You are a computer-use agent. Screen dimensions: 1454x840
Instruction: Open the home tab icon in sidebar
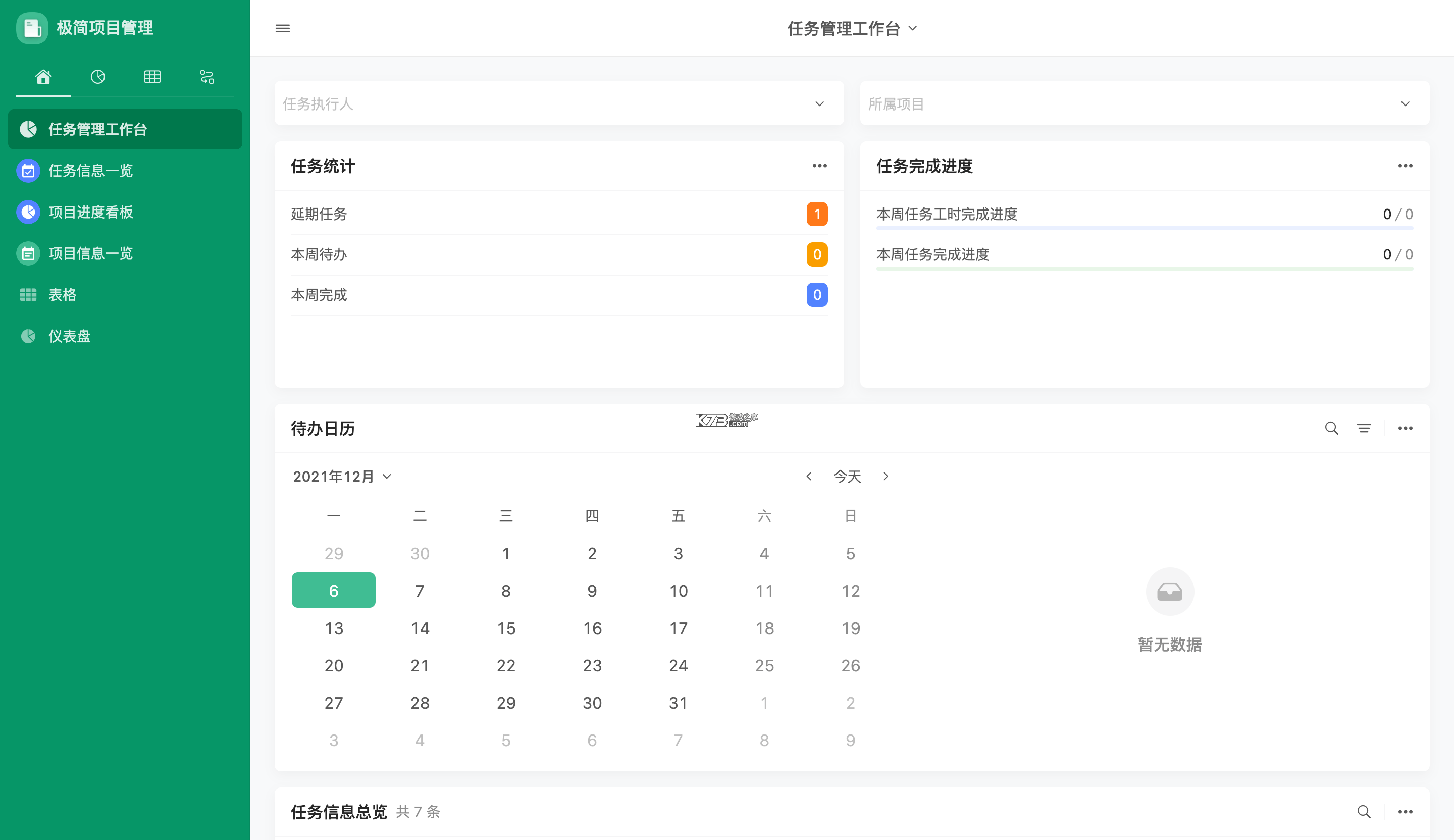(x=43, y=77)
